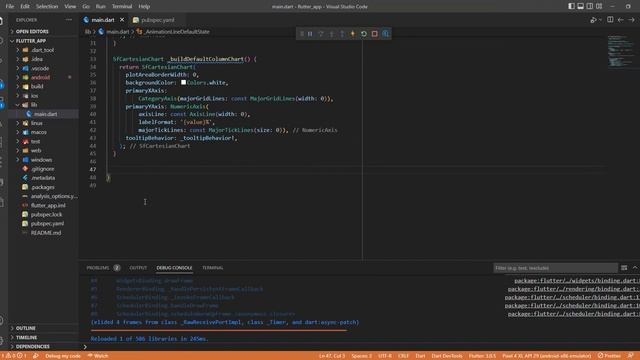Select the Pixel 4 XL device in status bar
The width and height of the screenshot is (640, 360).
click(x=547, y=356)
